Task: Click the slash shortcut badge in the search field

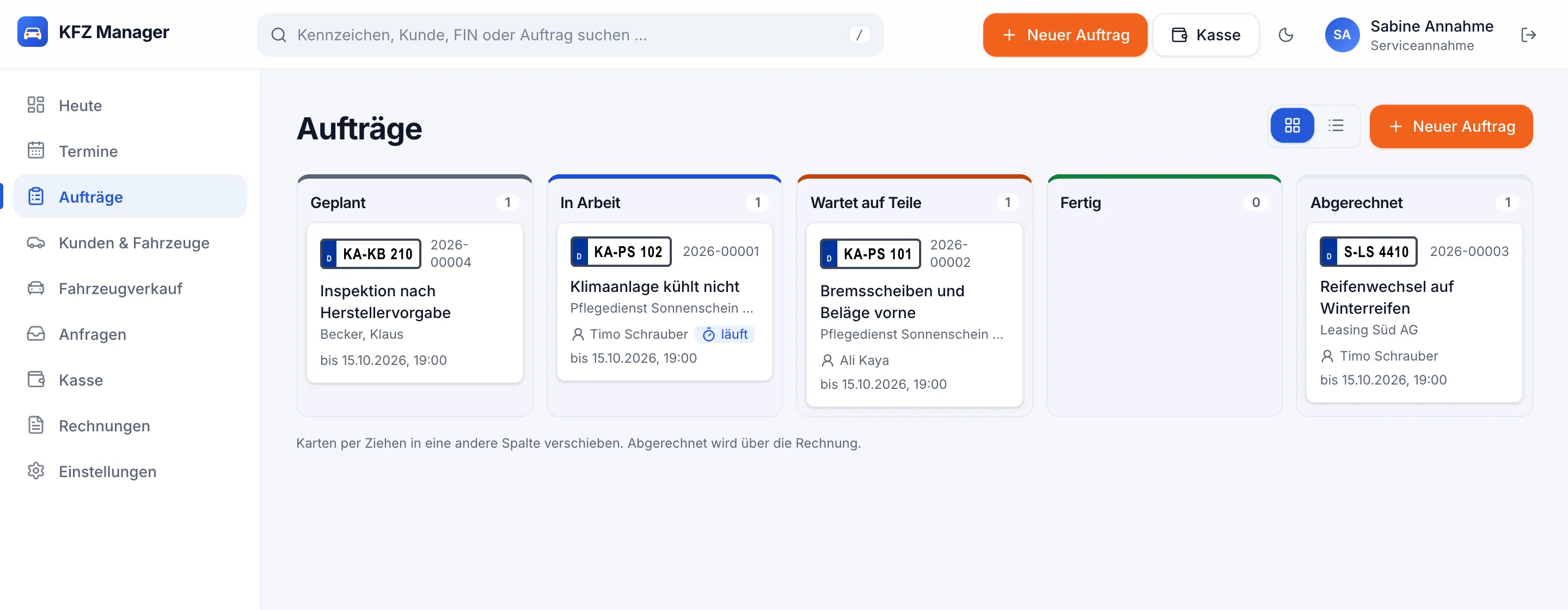Action: 859,35
